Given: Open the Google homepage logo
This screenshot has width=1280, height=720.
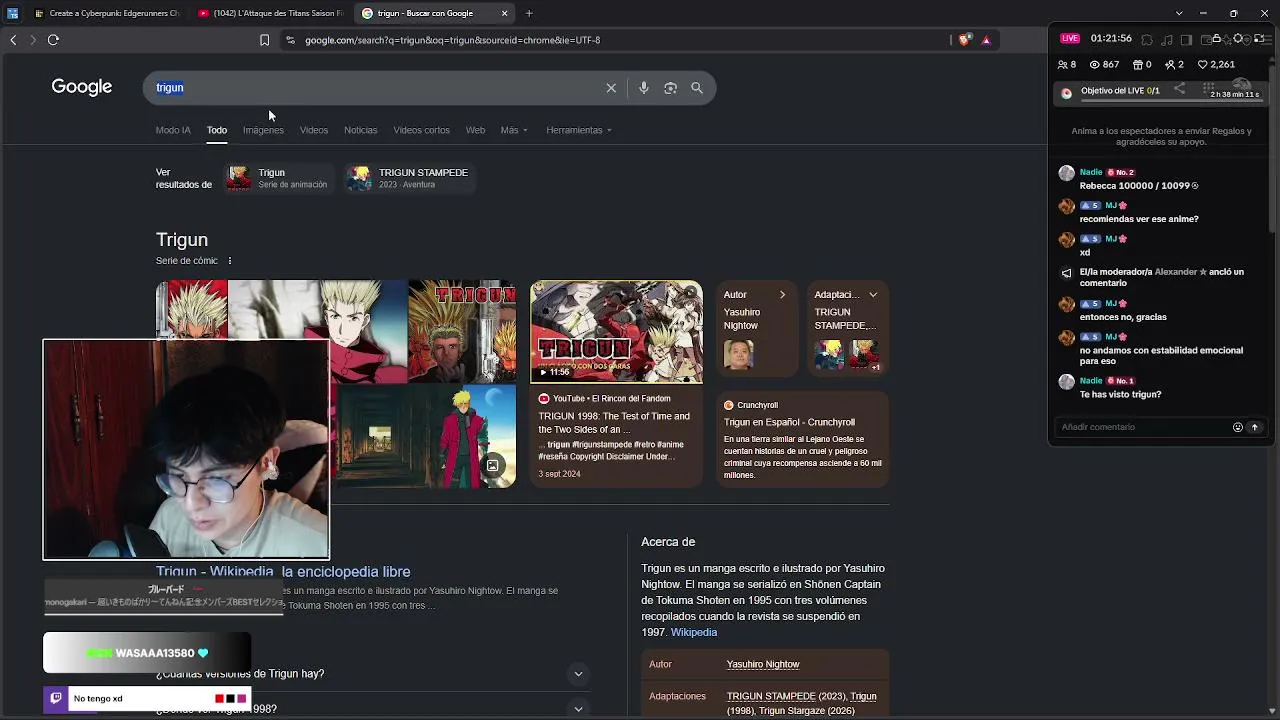Looking at the screenshot, I should tap(82, 87).
